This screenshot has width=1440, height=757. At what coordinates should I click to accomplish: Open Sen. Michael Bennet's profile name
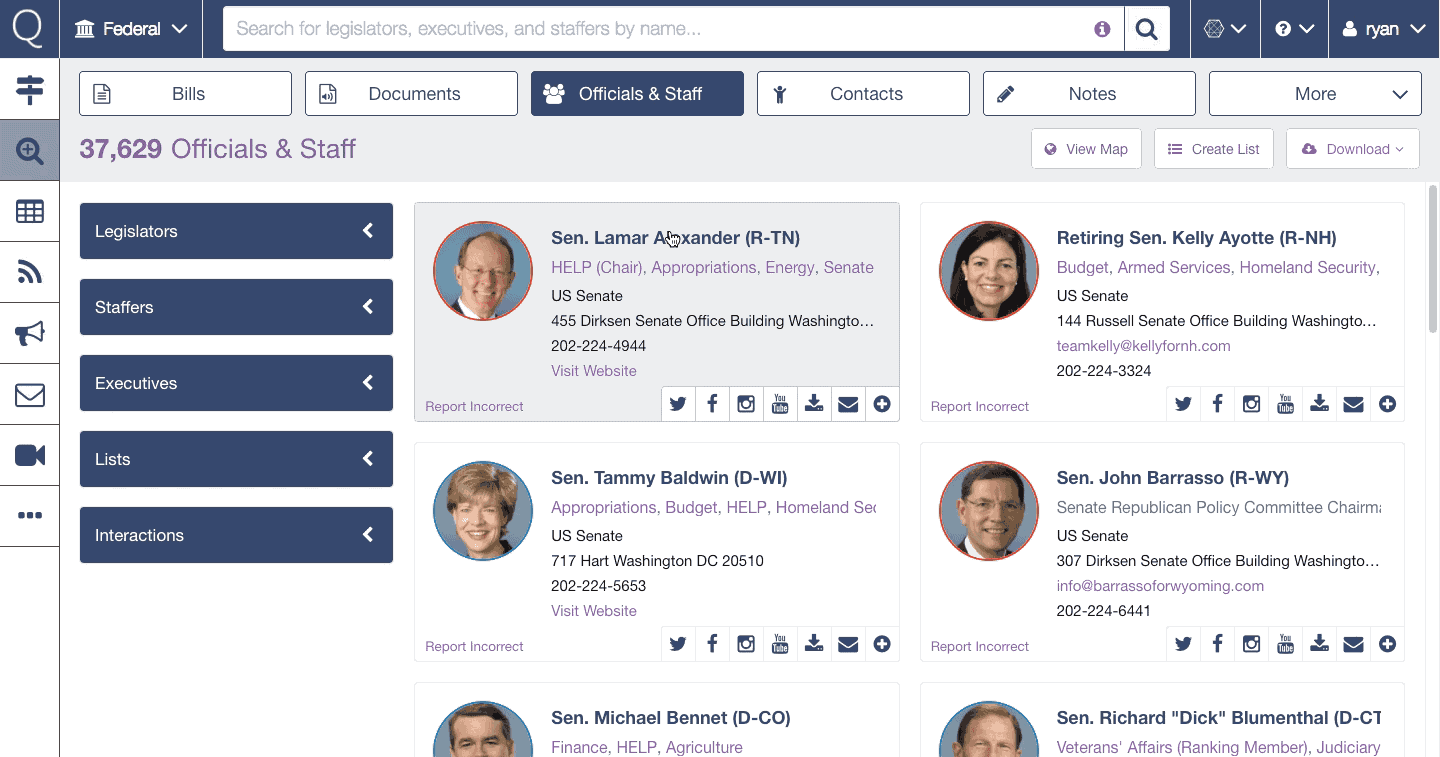coord(670,718)
